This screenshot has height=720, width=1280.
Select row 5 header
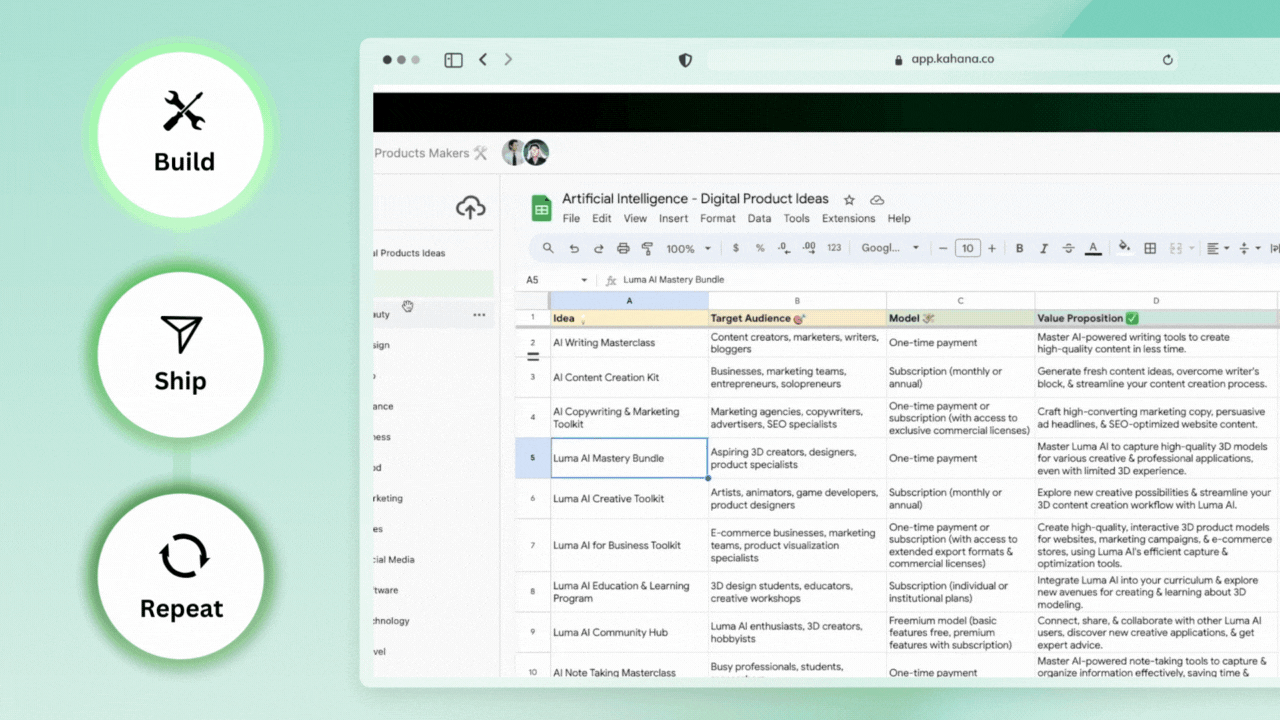click(x=533, y=458)
